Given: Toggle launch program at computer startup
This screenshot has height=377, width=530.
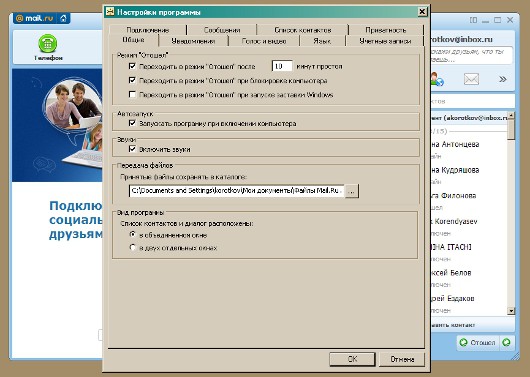Looking at the screenshot, I should pyautogui.click(x=132, y=123).
